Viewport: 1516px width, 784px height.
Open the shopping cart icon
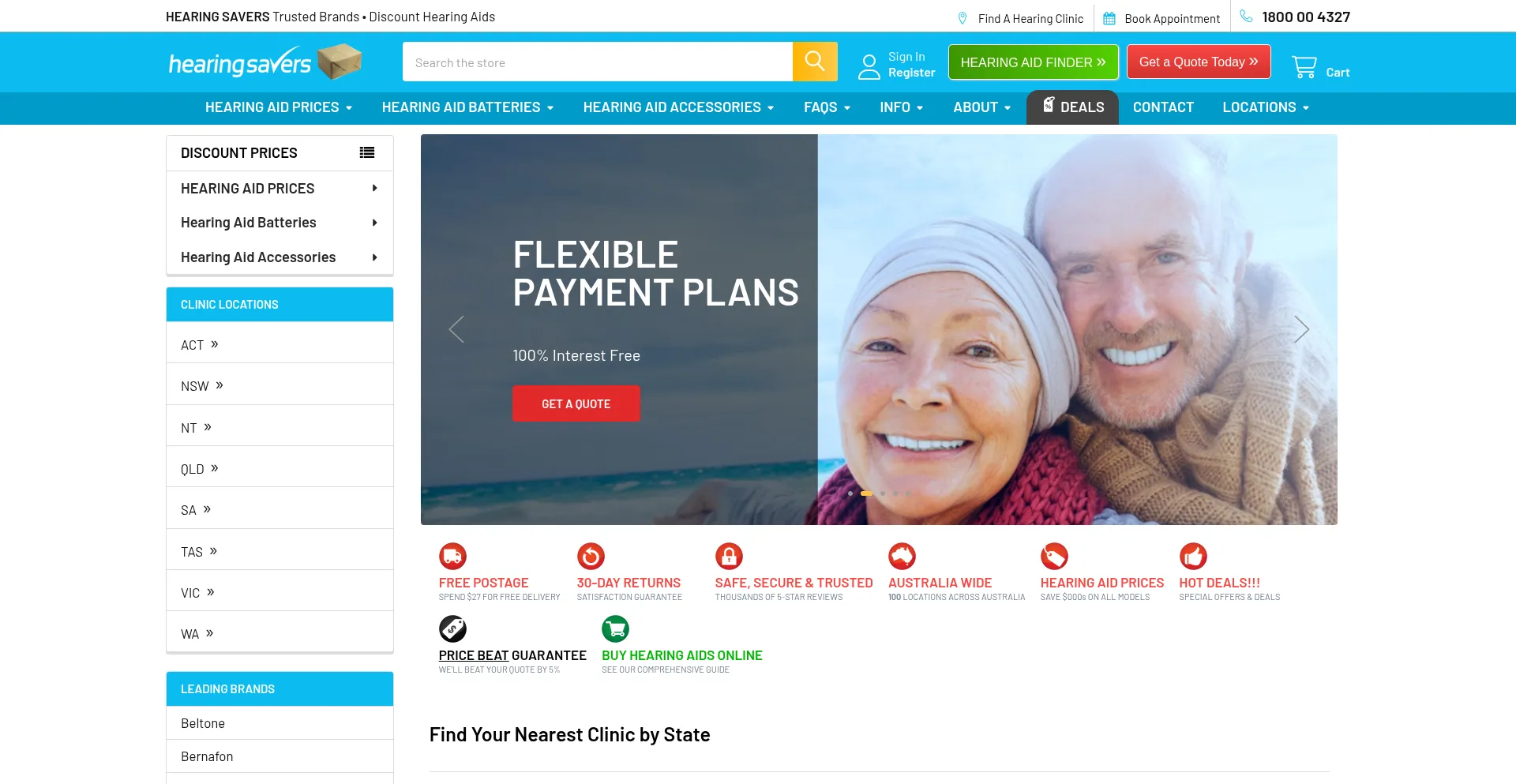pos(1304,66)
